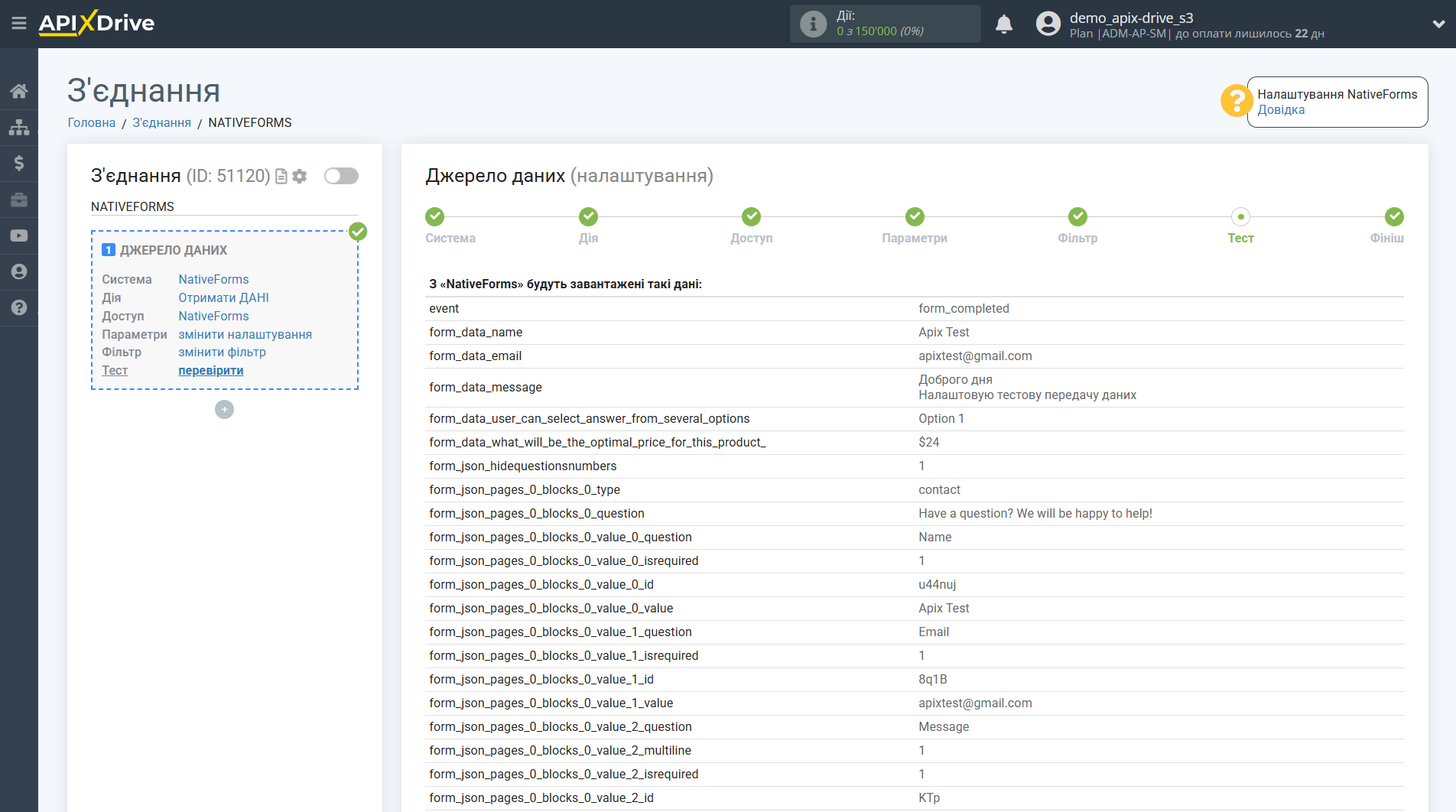The width and height of the screenshot is (1456, 812).
Task: Select the Option 1 value
Action: [941, 418]
